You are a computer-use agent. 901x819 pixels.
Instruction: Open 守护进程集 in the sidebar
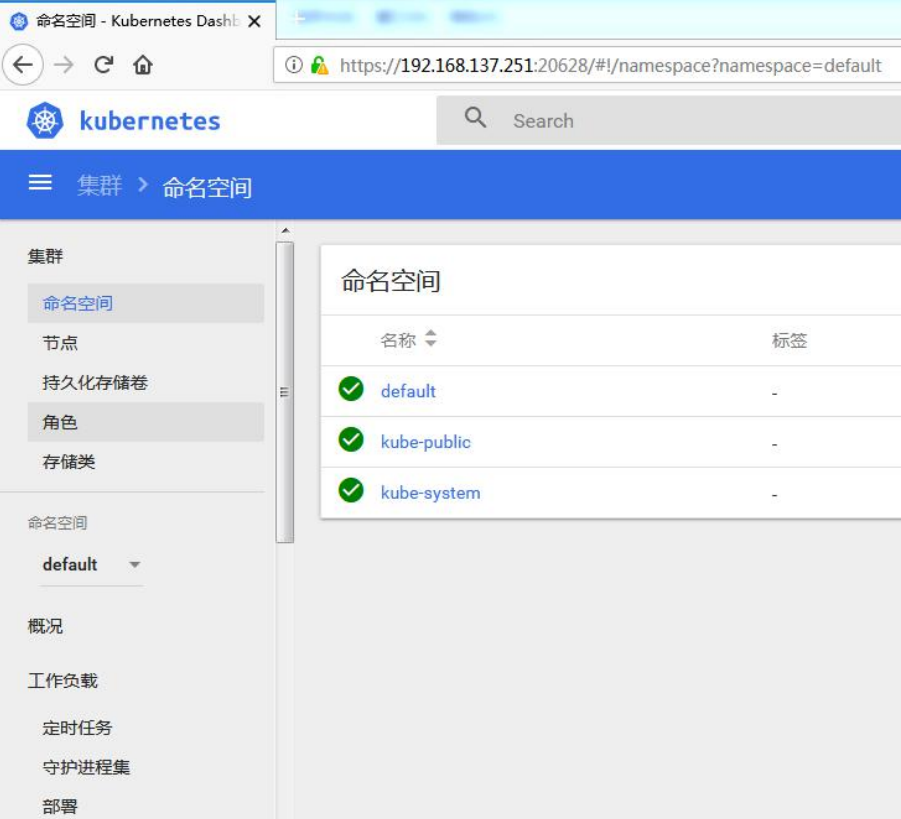coord(86,767)
